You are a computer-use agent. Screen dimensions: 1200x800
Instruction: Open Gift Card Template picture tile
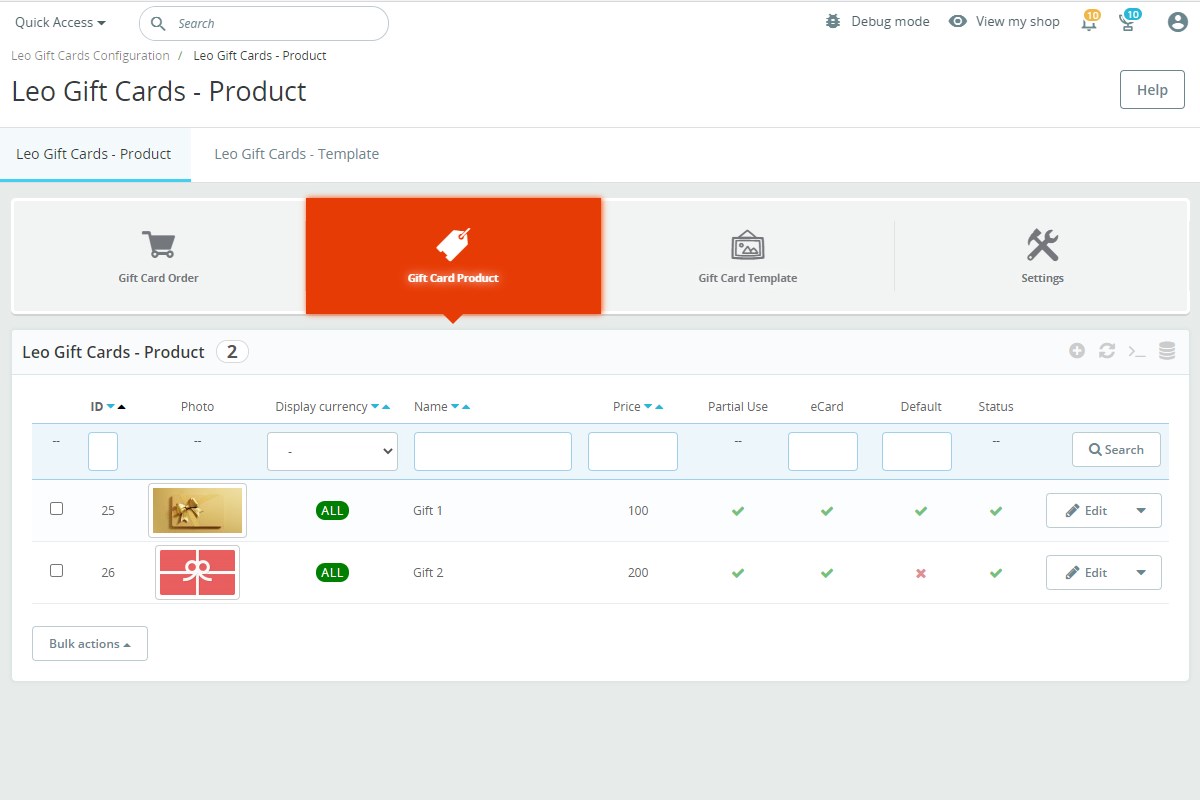(x=748, y=256)
